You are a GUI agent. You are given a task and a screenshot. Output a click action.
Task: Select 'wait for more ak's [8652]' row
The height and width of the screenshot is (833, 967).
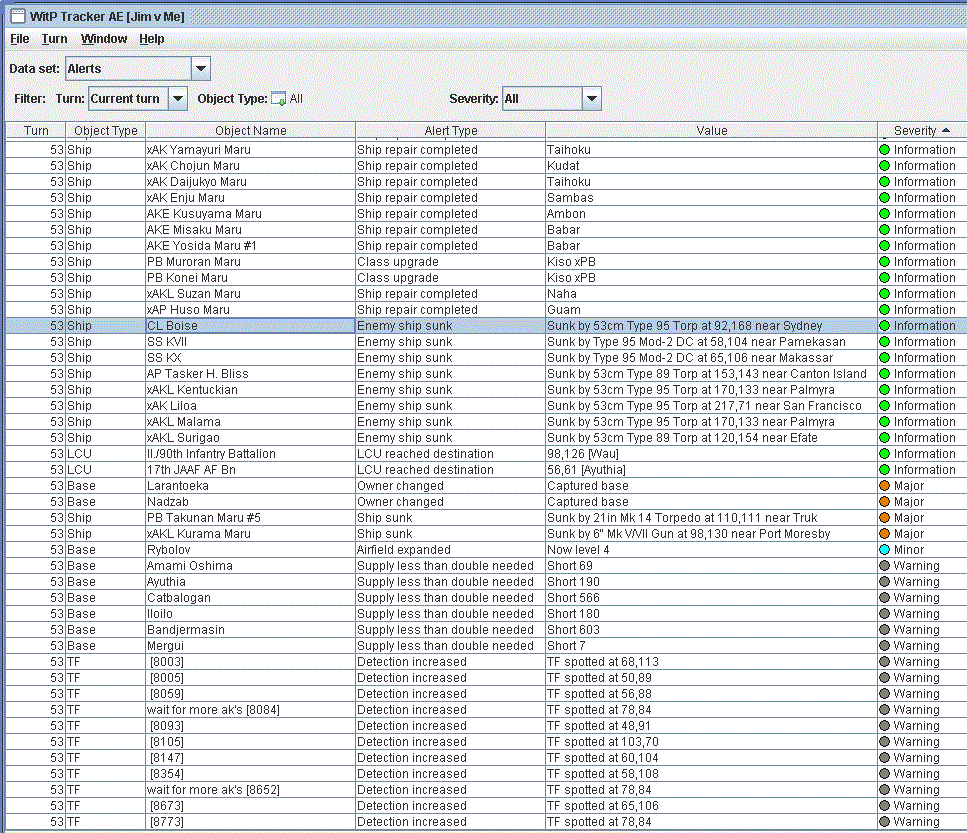coord(486,790)
